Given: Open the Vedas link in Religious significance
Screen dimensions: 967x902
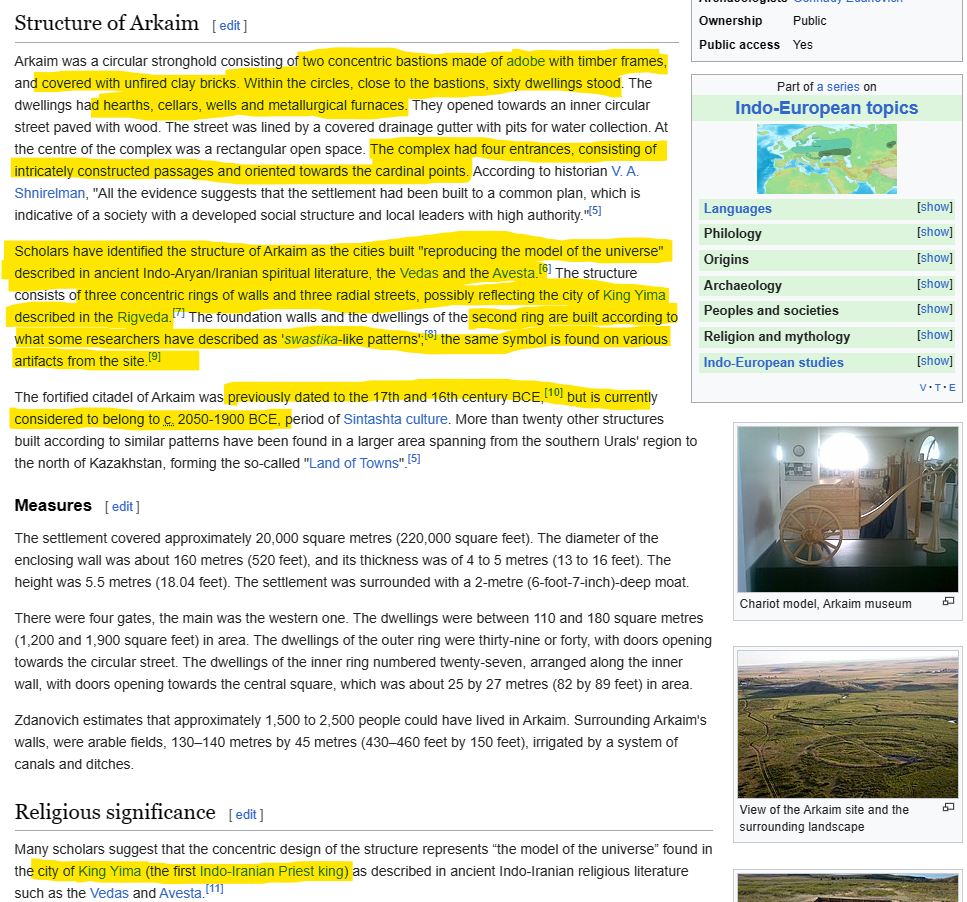Looking at the screenshot, I should pyautogui.click(x=109, y=893).
